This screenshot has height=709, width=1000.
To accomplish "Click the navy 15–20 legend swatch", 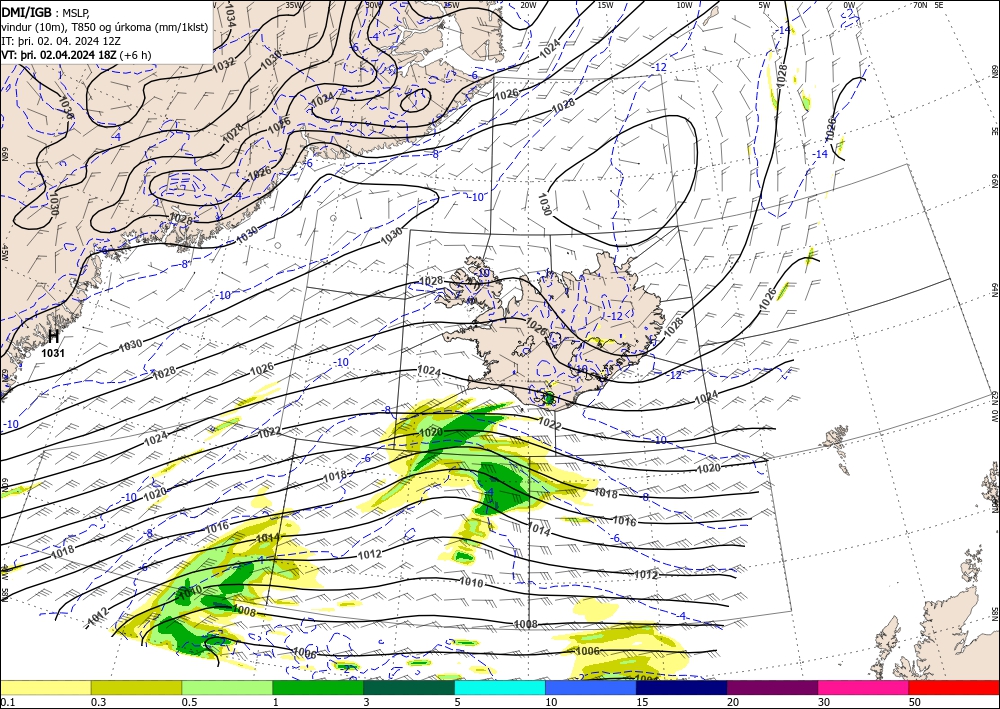I will pyautogui.click(x=682, y=687).
